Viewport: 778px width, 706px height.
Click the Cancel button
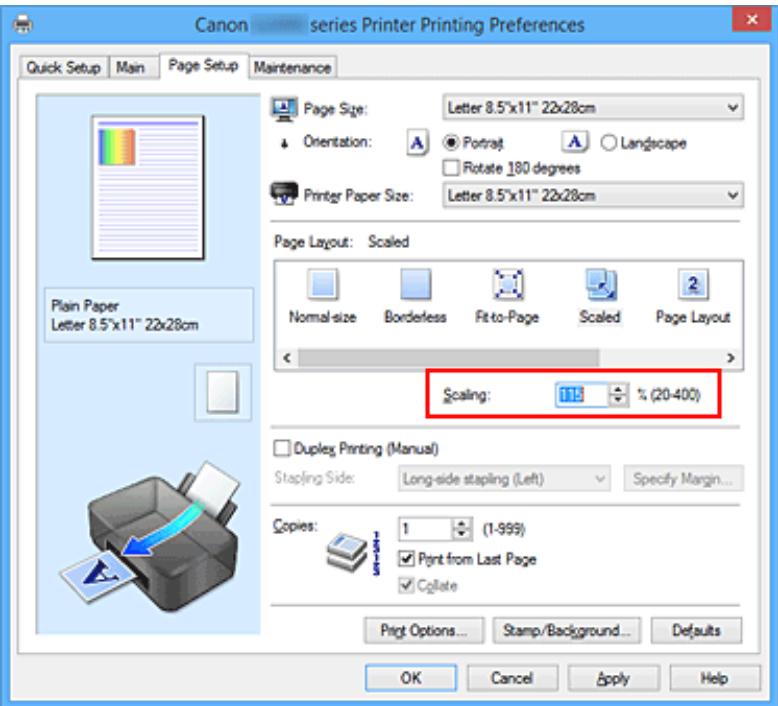click(x=512, y=678)
